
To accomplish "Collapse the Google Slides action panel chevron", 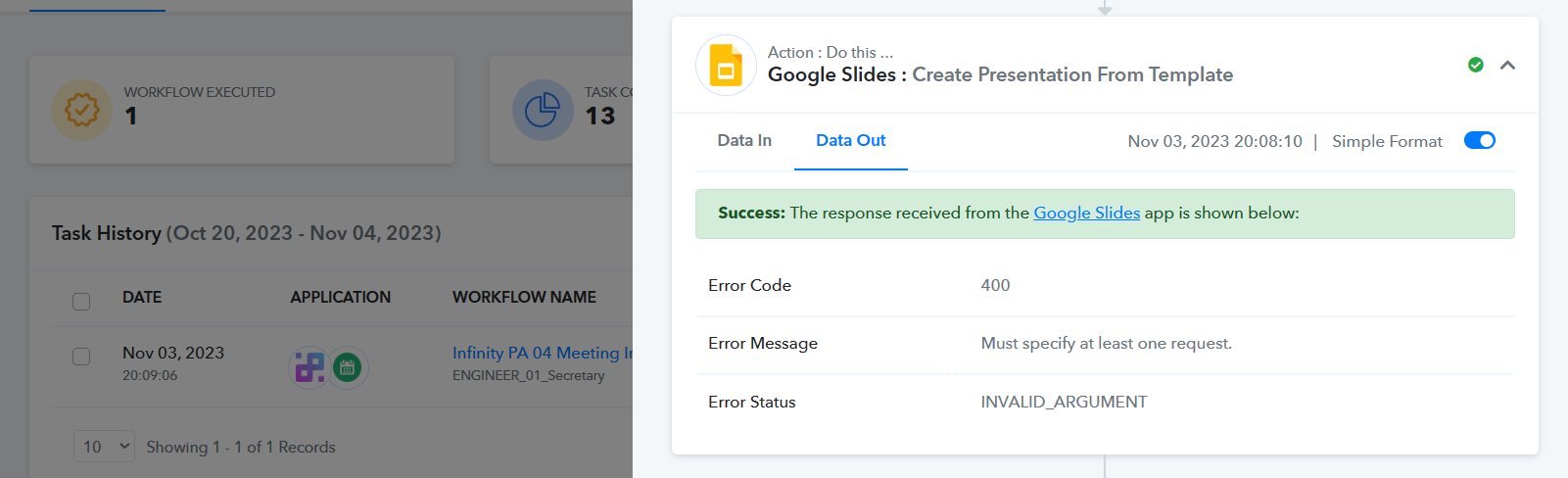I will point(1507,65).
